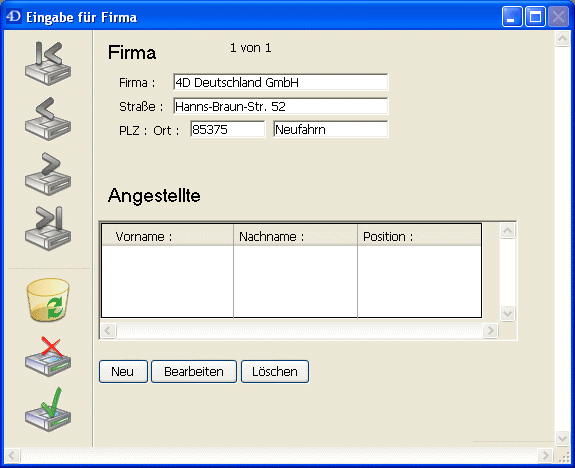The image size is (575, 468).
Task: Go to next record icon
Action: (x=48, y=173)
